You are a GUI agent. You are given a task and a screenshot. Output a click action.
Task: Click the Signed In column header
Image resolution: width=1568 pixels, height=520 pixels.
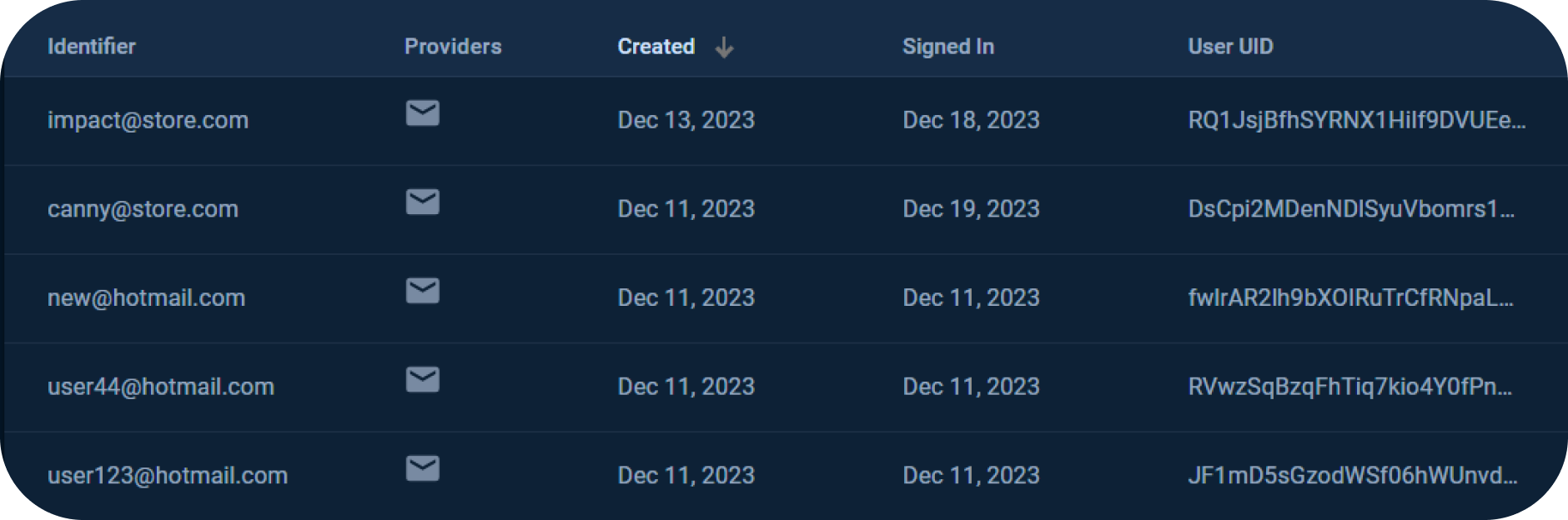click(948, 47)
